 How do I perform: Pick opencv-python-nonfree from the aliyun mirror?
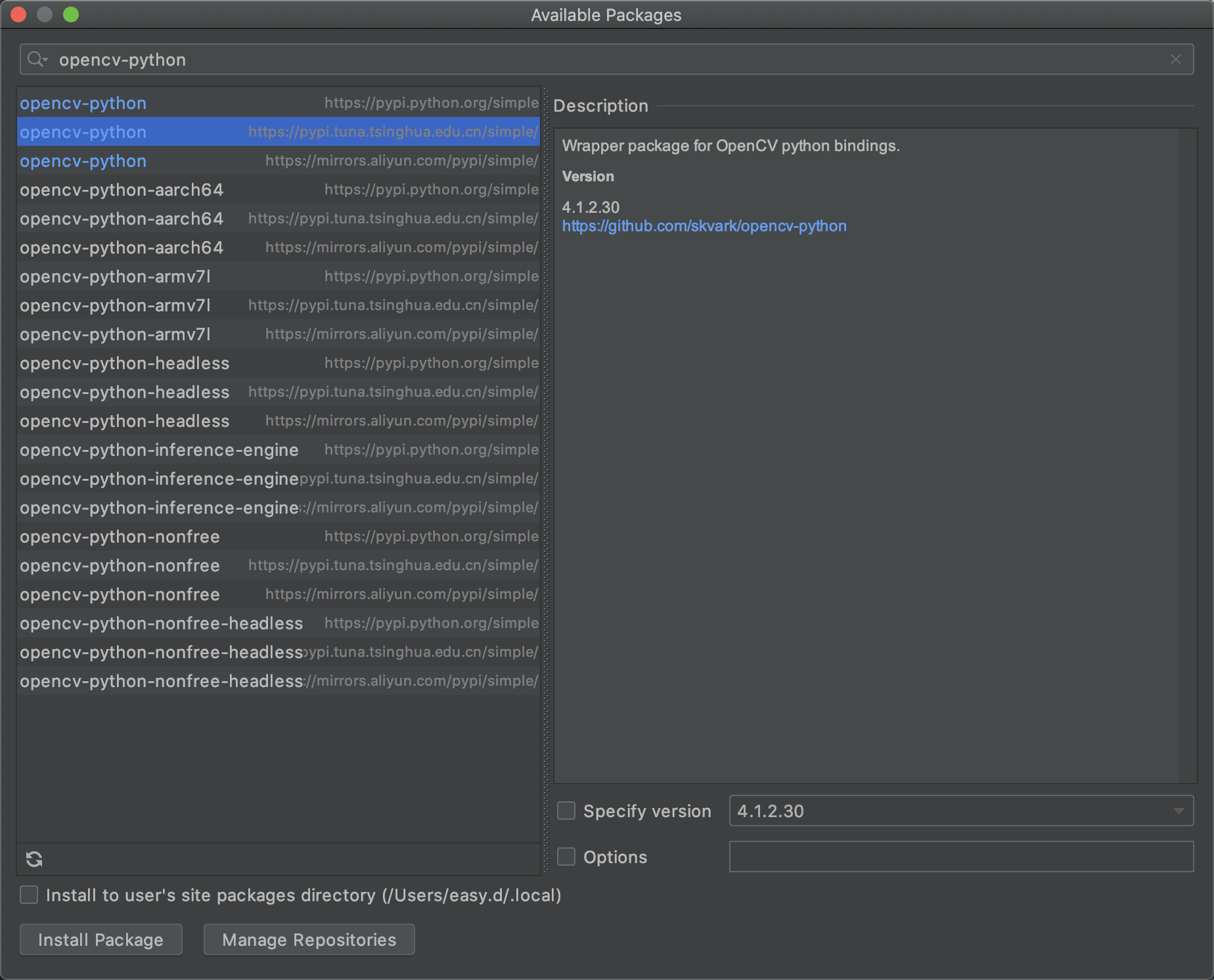pos(279,594)
